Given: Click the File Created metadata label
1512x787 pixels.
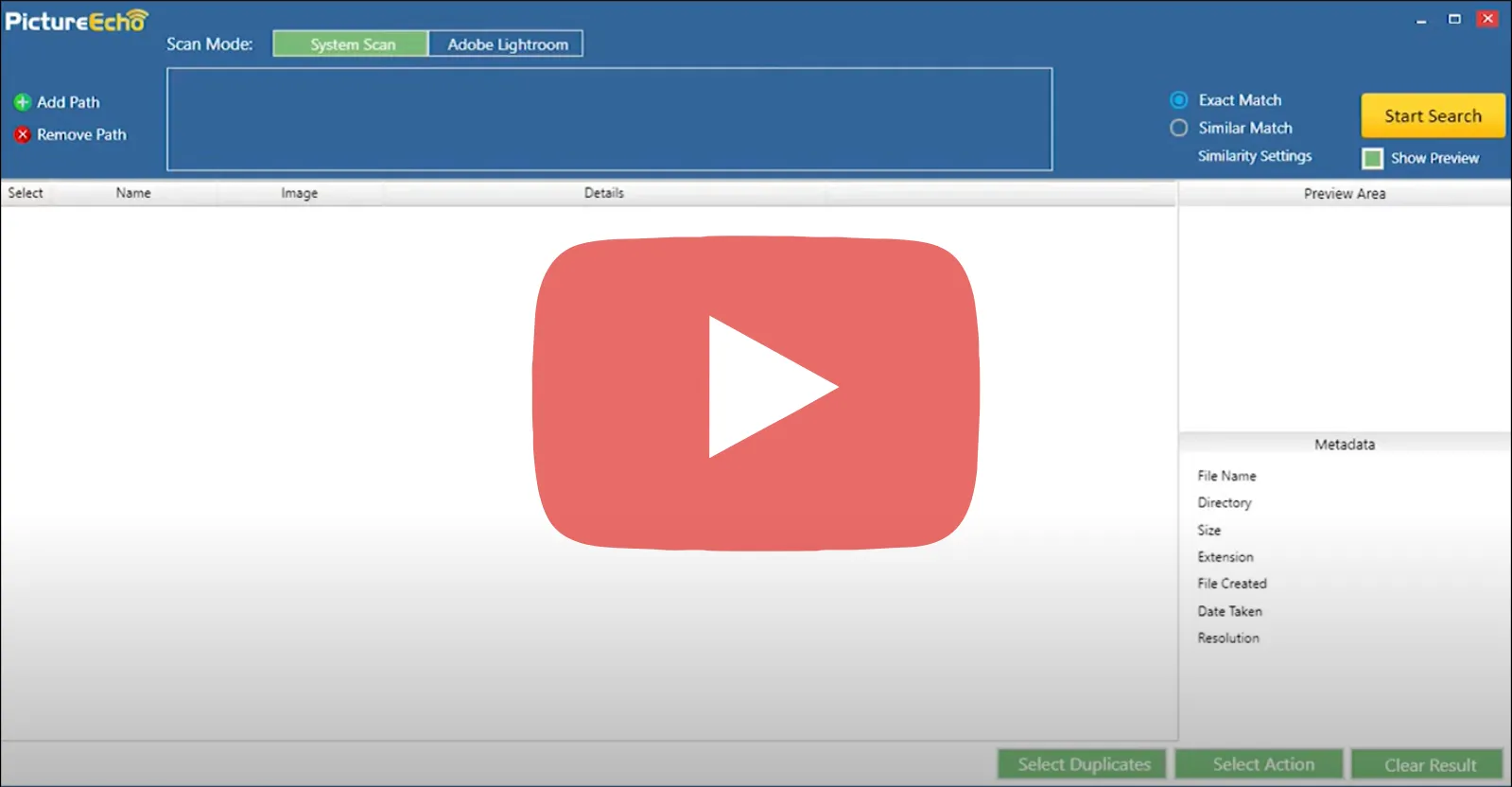Looking at the screenshot, I should pyautogui.click(x=1232, y=584).
